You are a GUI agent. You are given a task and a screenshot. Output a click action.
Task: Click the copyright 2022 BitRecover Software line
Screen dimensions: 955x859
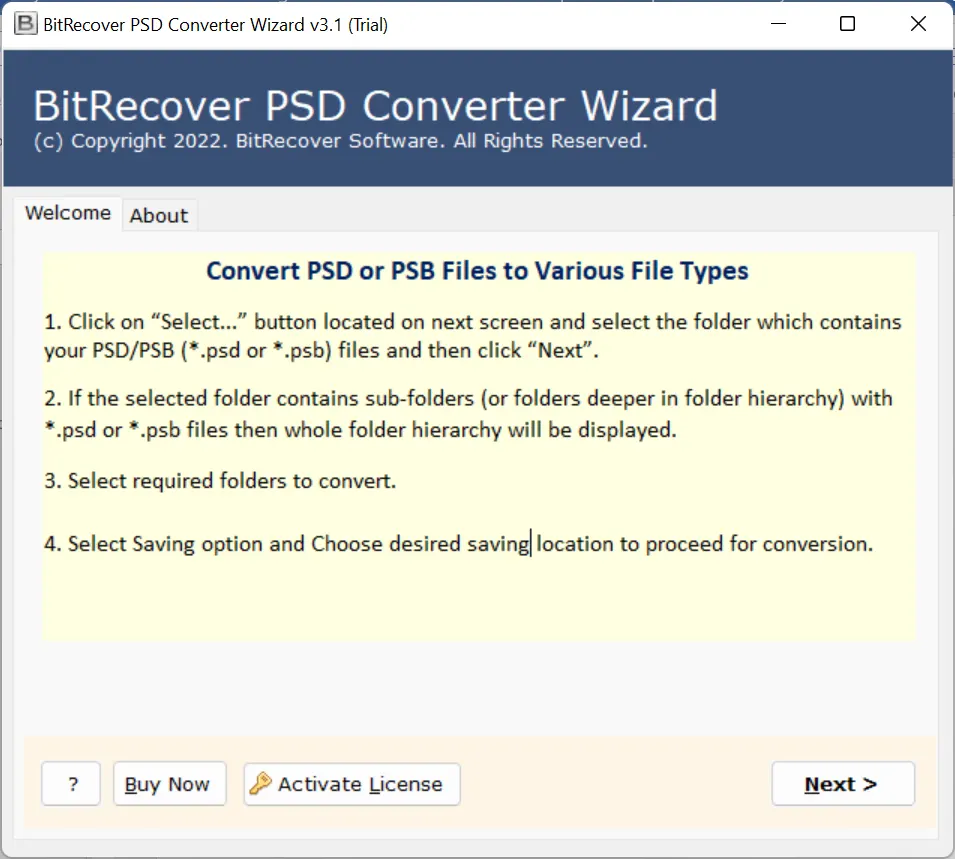point(340,141)
